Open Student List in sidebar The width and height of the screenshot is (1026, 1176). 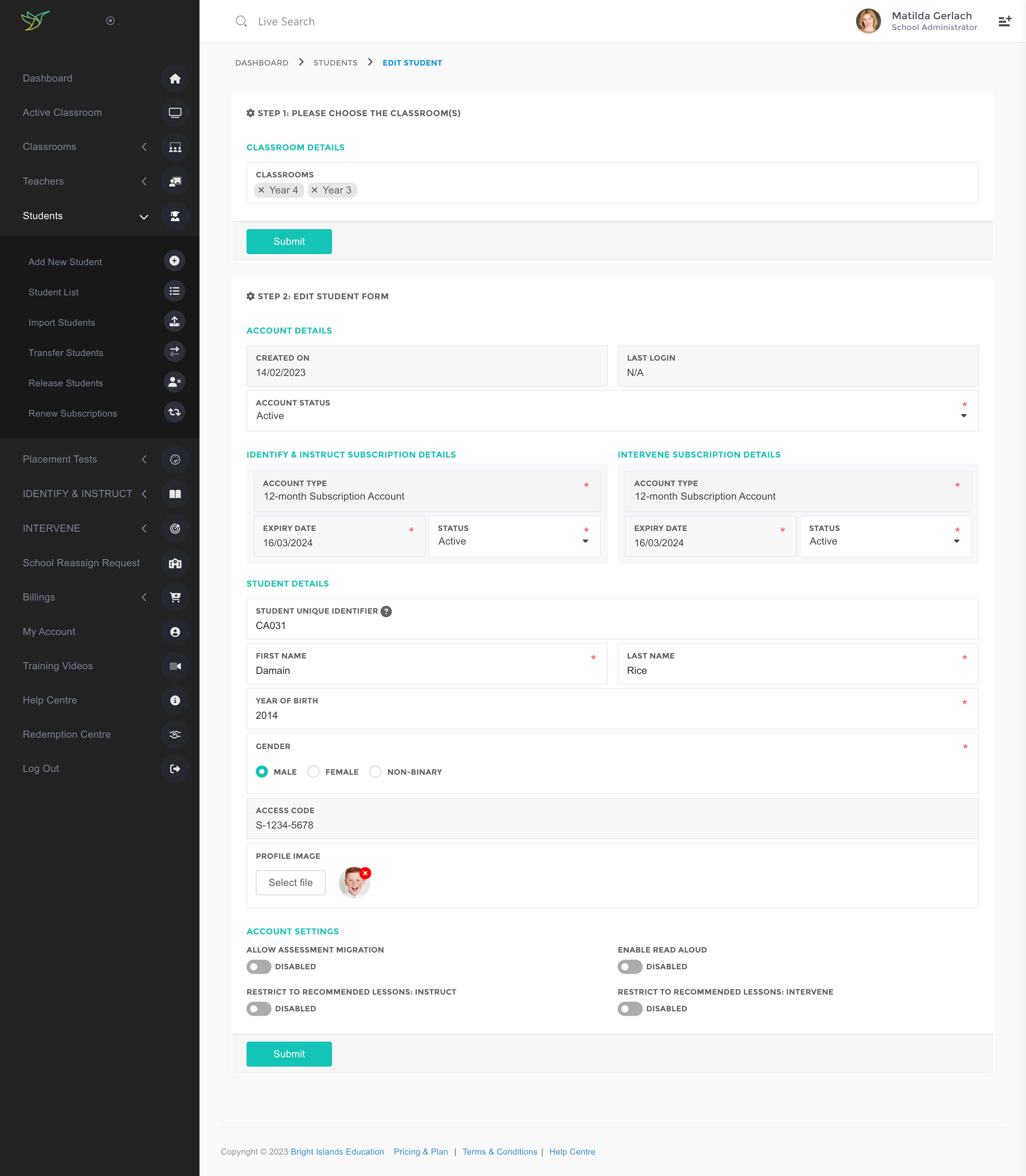click(x=54, y=292)
